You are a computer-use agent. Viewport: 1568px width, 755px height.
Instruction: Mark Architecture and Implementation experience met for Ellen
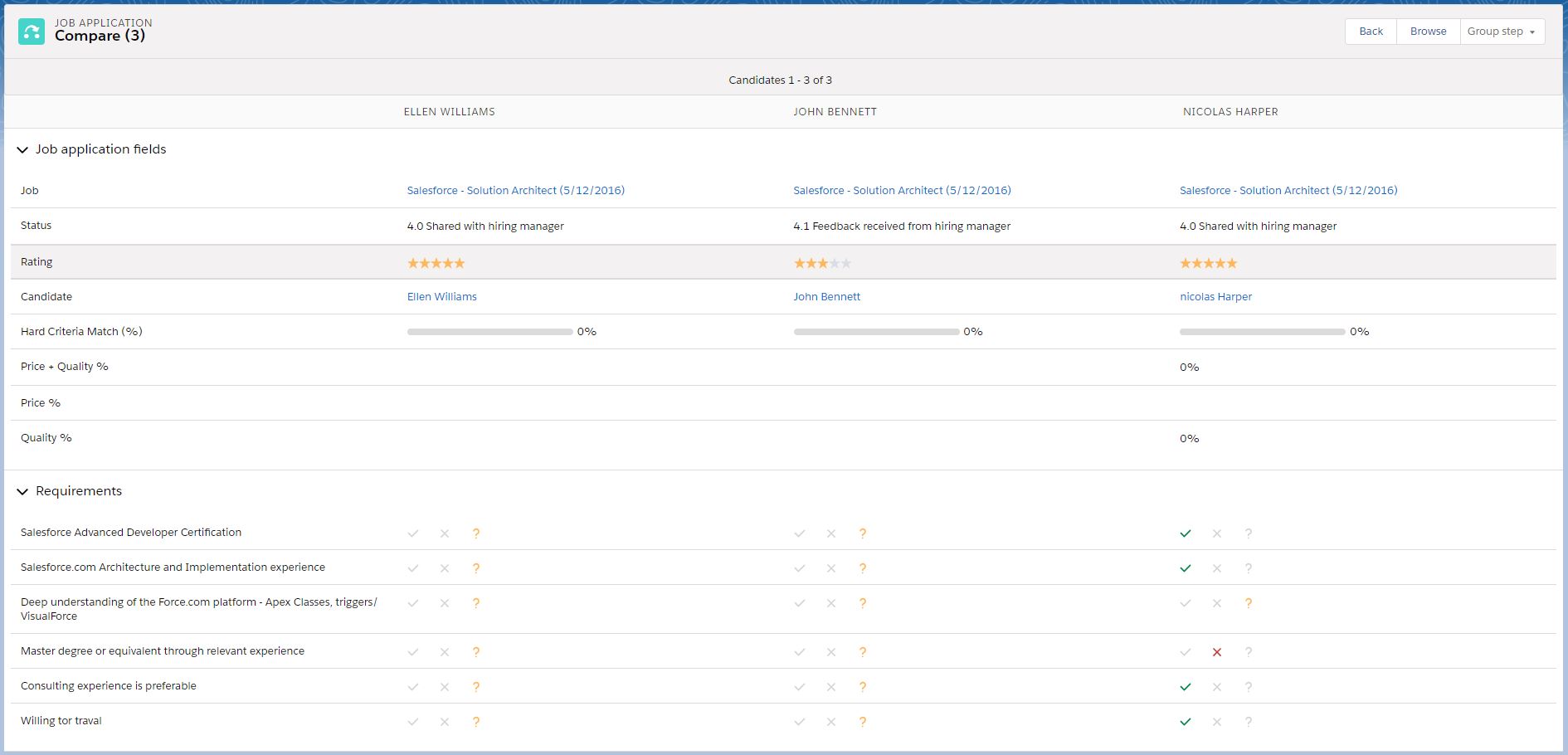pyautogui.click(x=413, y=568)
